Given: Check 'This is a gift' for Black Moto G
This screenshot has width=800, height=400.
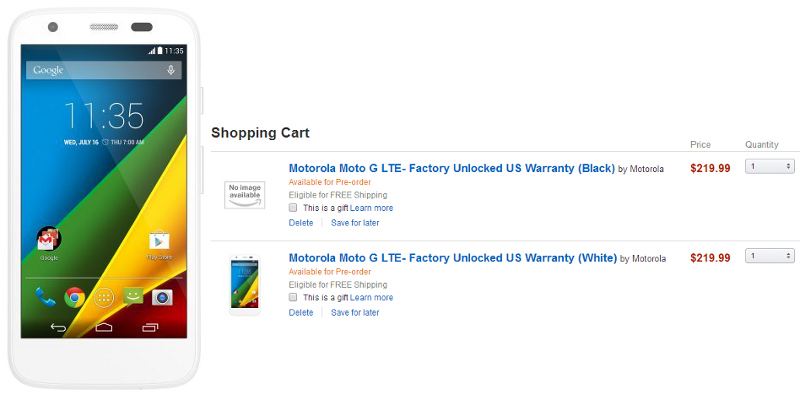Looking at the screenshot, I should click(x=293, y=208).
